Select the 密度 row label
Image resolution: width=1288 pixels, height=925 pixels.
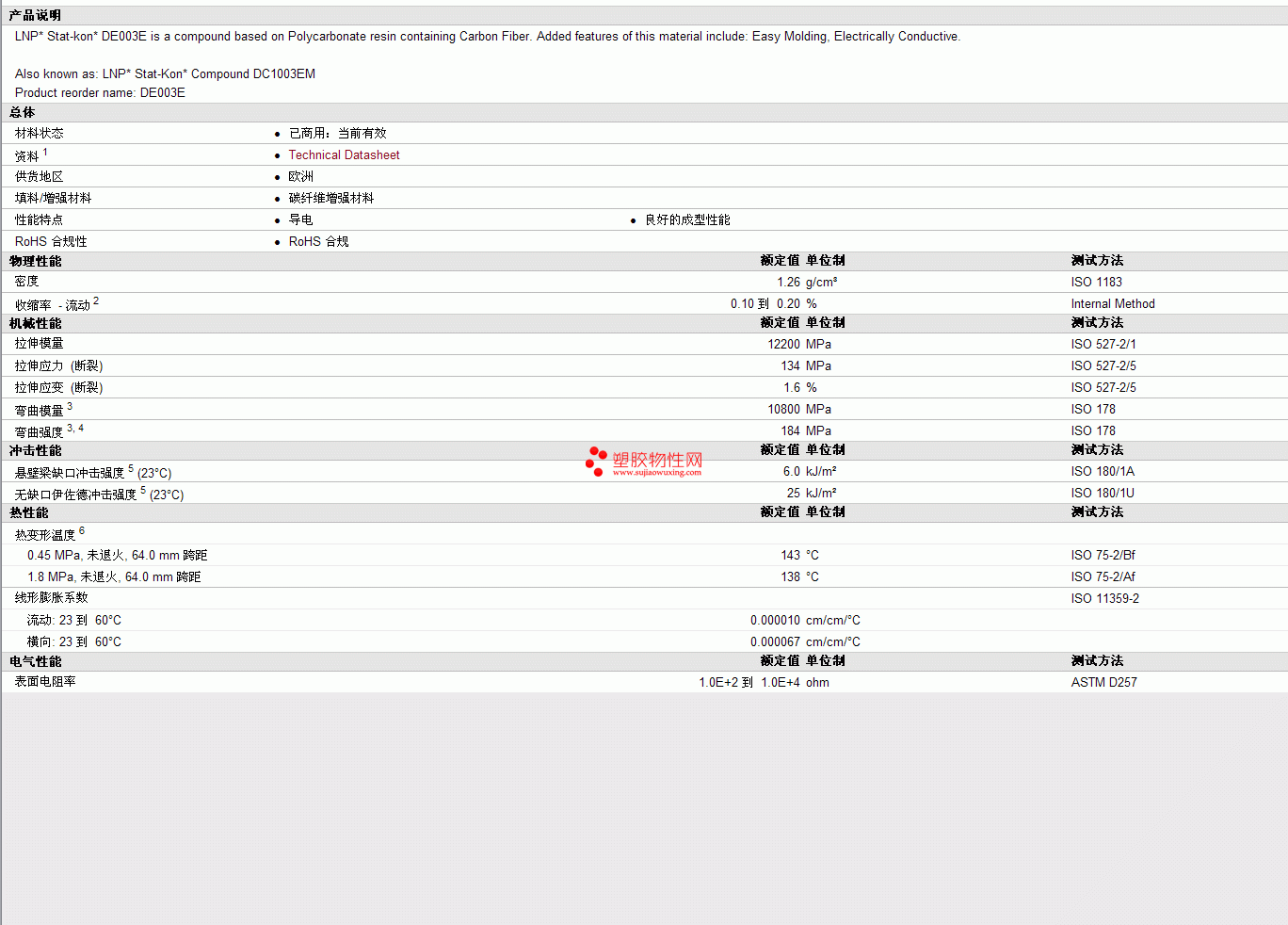pos(26,282)
